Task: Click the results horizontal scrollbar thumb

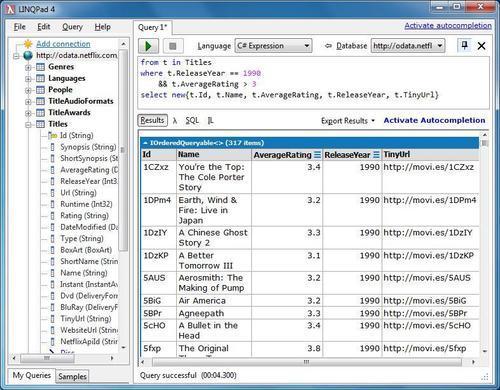Action: click(x=307, y=362)
